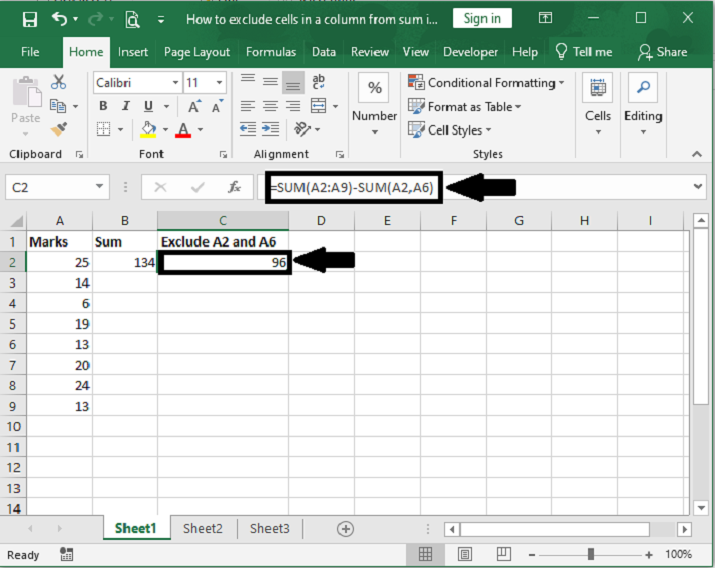Align text left in cell
Viewport: 715px width, 568px height.
(x=248, y=106)
